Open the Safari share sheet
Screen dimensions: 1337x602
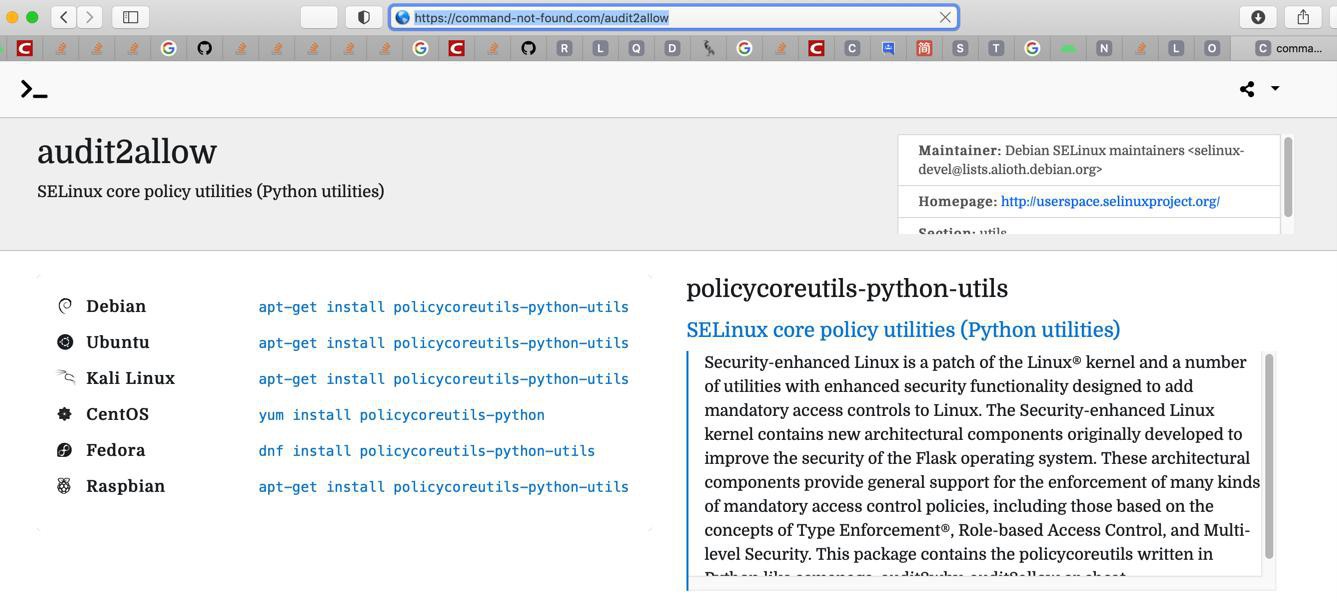1303,17
